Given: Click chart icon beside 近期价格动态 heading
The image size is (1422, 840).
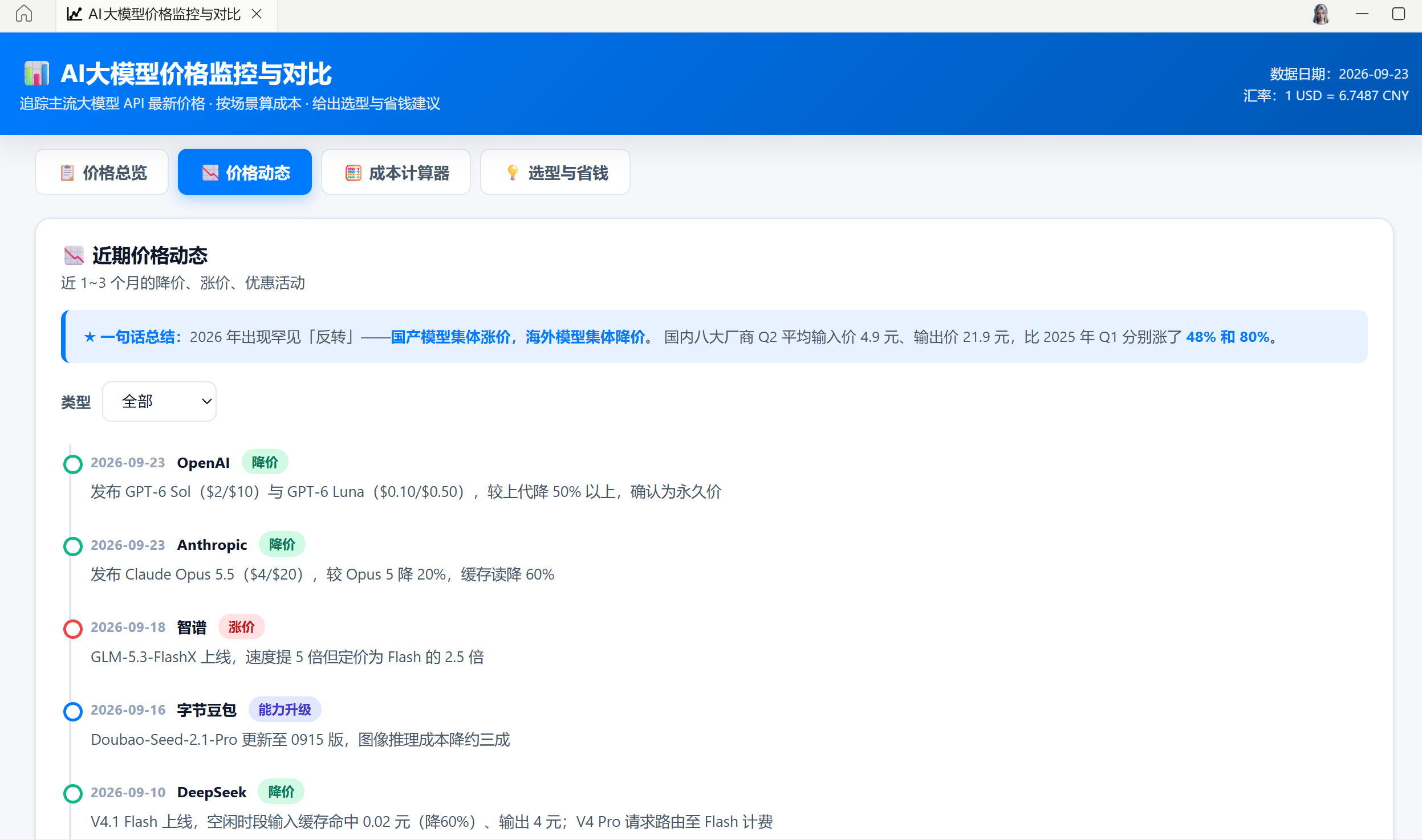Looking at the screenshot, I should [x=74, y=255].
